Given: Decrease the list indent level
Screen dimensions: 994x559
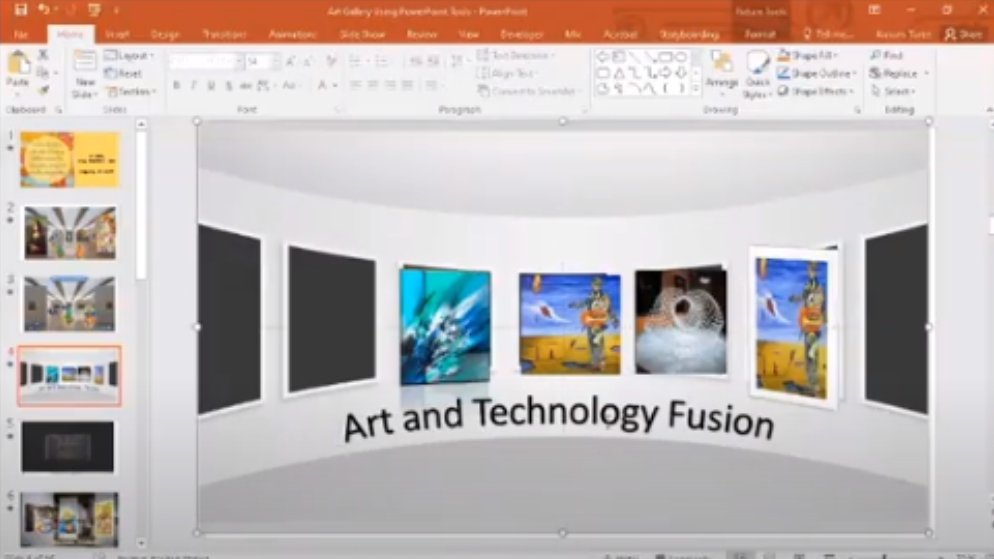Looking at the screenshot, I should (x=415, y=61).
